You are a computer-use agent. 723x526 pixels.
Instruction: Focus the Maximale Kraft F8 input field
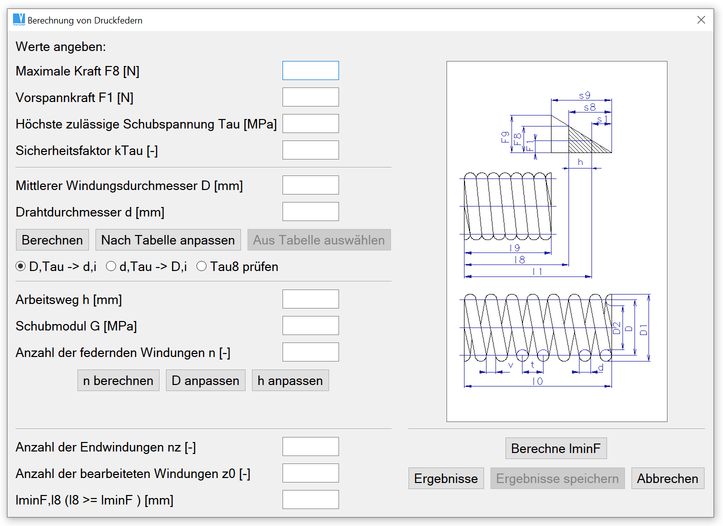[310, 71]
